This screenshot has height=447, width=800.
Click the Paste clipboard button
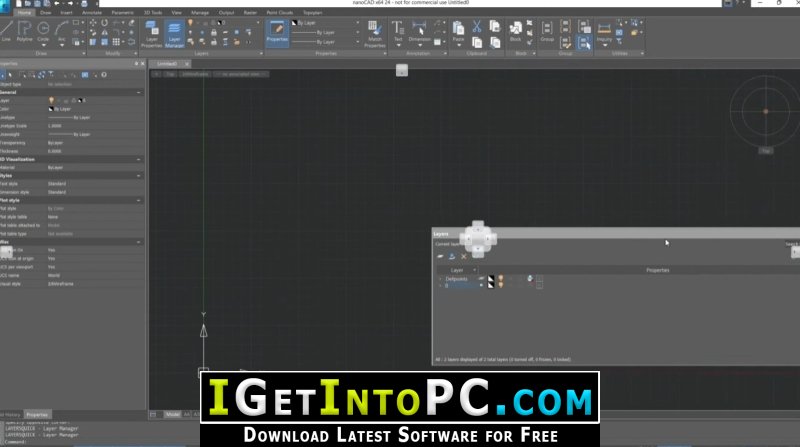point(458,32)
